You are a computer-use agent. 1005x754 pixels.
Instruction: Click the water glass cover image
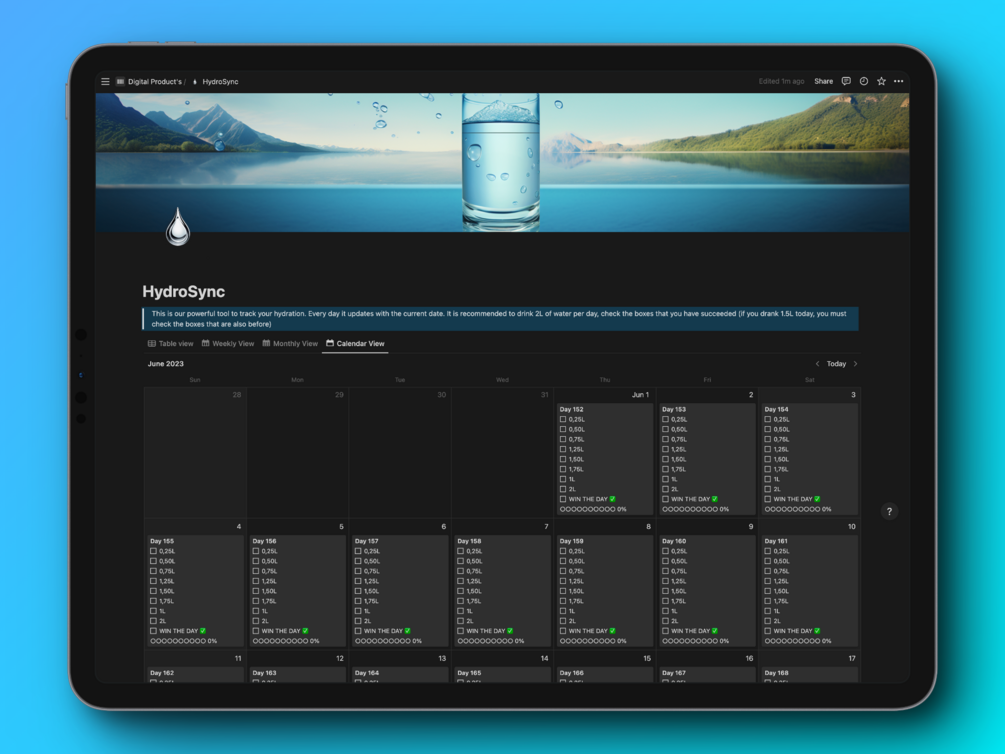(x=501, y=162)
